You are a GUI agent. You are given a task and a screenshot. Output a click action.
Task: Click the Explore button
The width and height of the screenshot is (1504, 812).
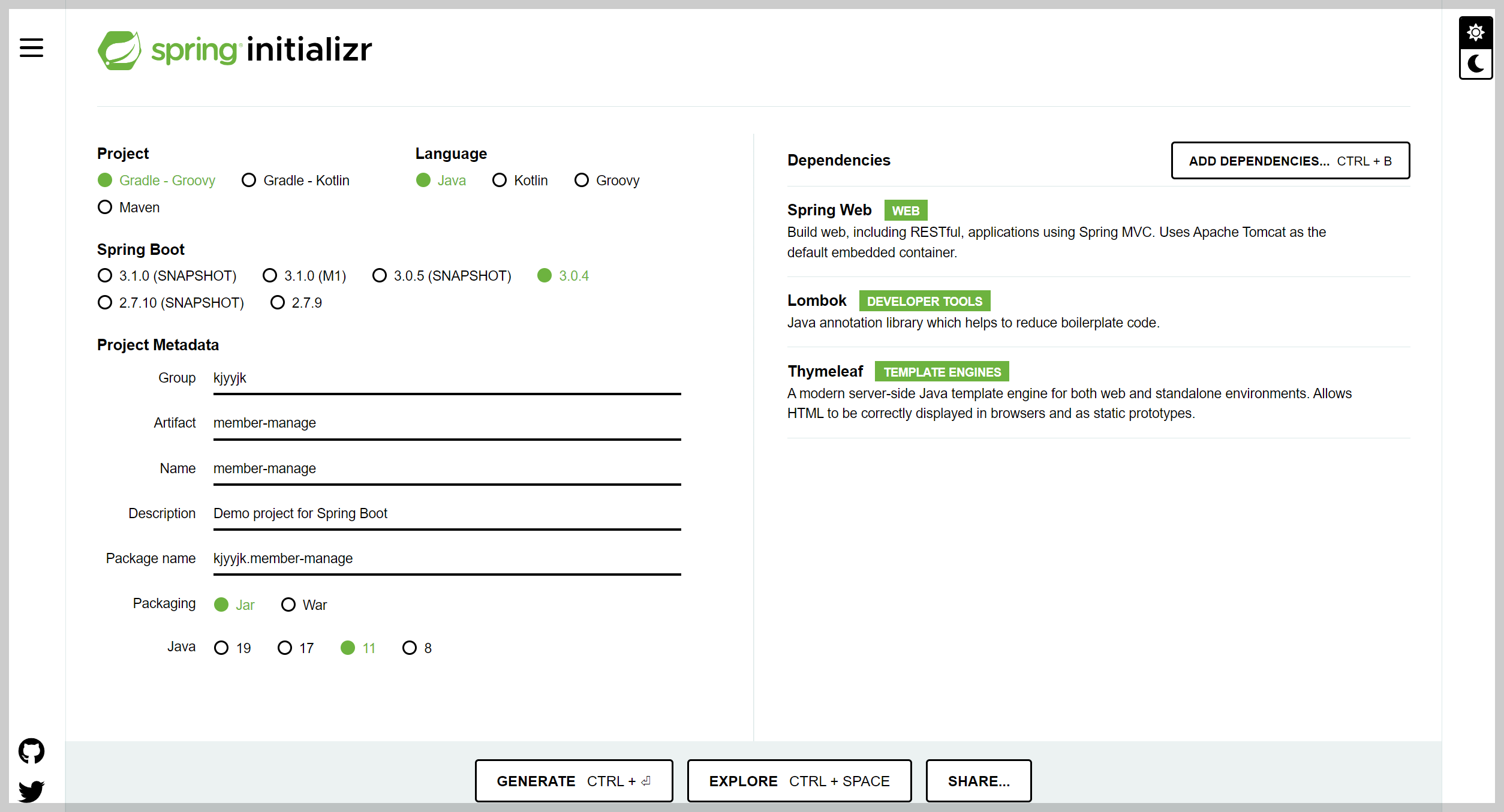coord(799,781)
